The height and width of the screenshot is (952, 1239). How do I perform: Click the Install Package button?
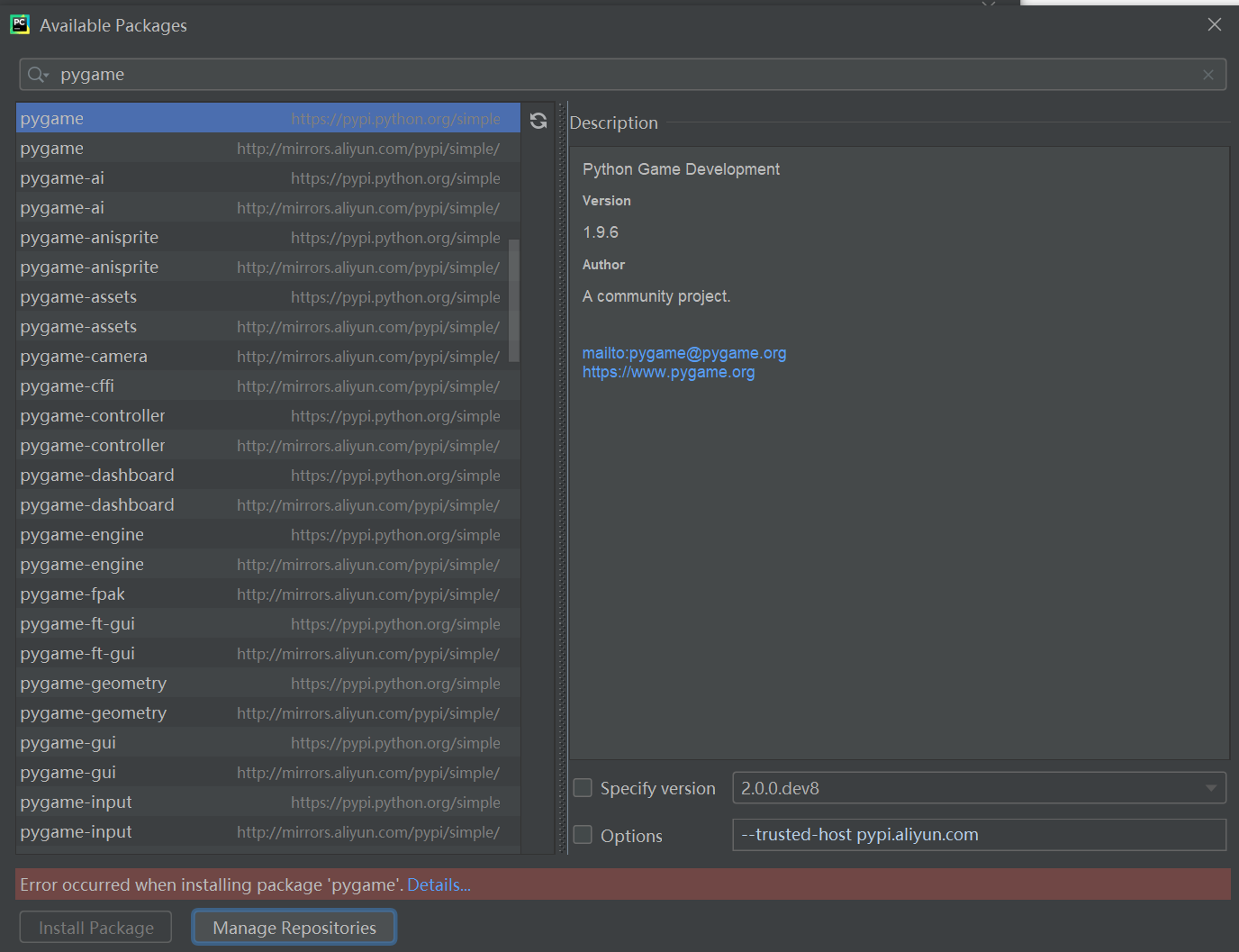coord(96,928)
